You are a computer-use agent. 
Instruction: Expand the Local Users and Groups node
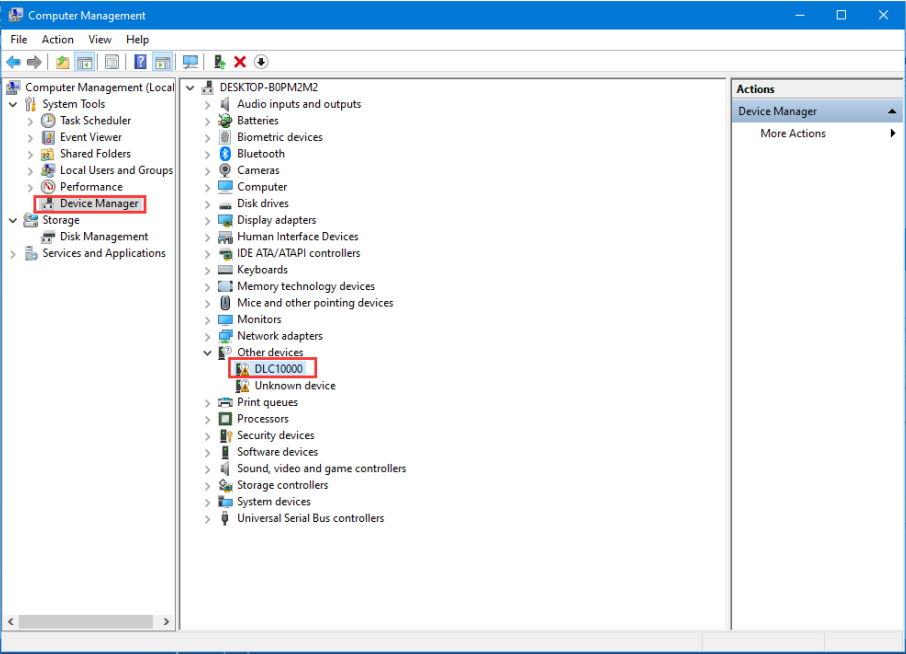(30, 171)
